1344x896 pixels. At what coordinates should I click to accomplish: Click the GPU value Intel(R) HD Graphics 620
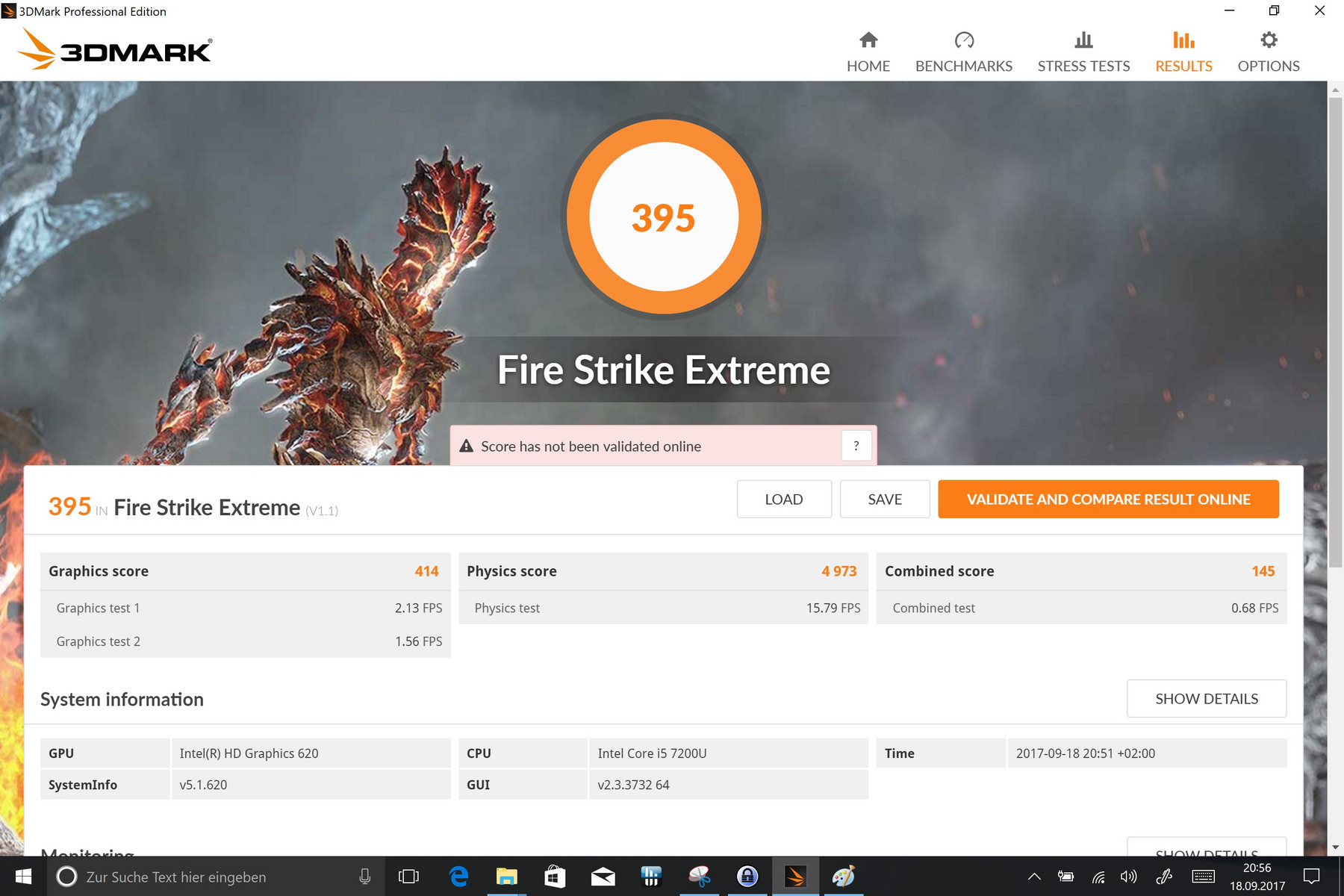coord(249,753)
